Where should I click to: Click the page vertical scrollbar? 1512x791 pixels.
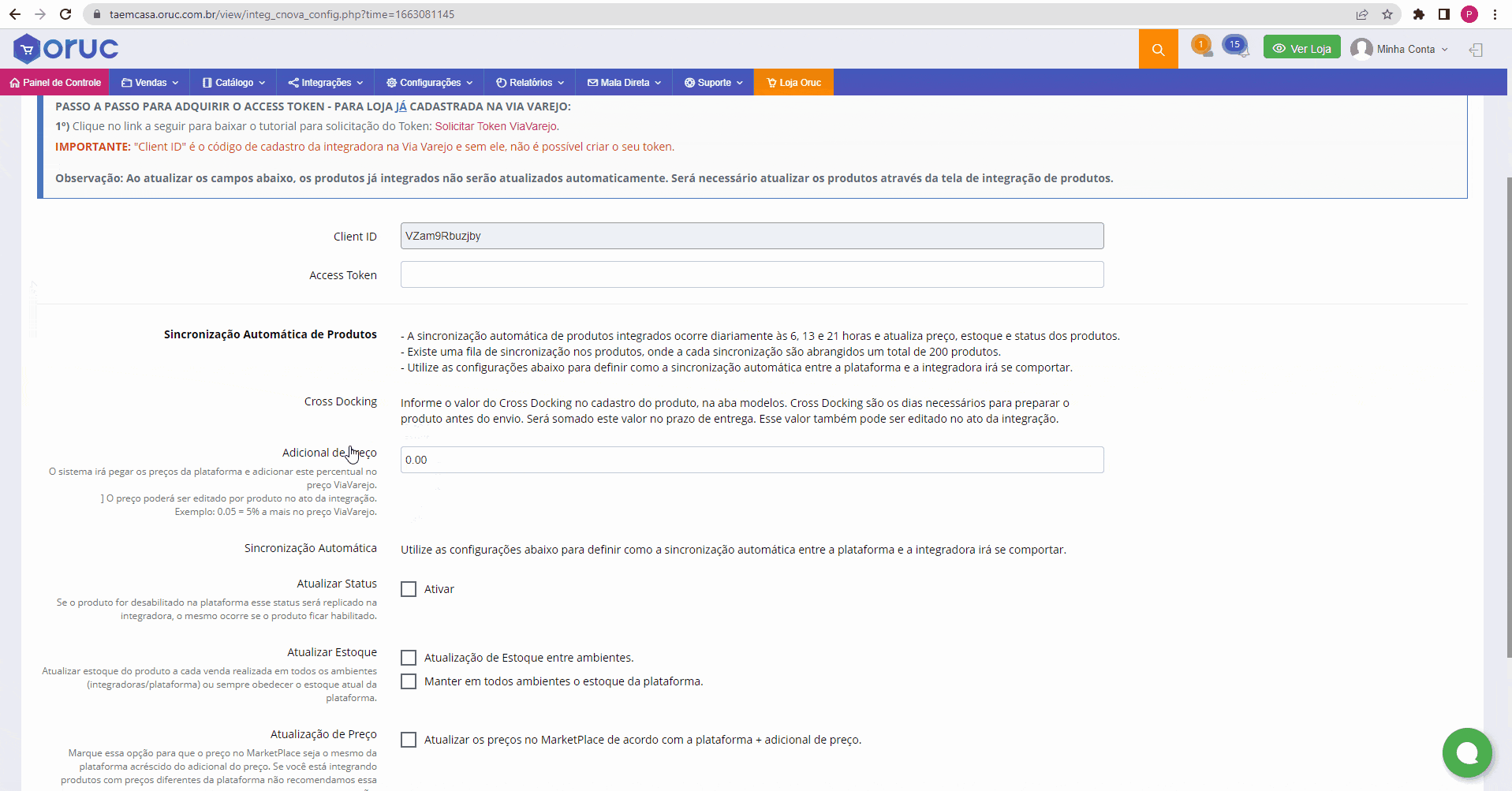1509,416
